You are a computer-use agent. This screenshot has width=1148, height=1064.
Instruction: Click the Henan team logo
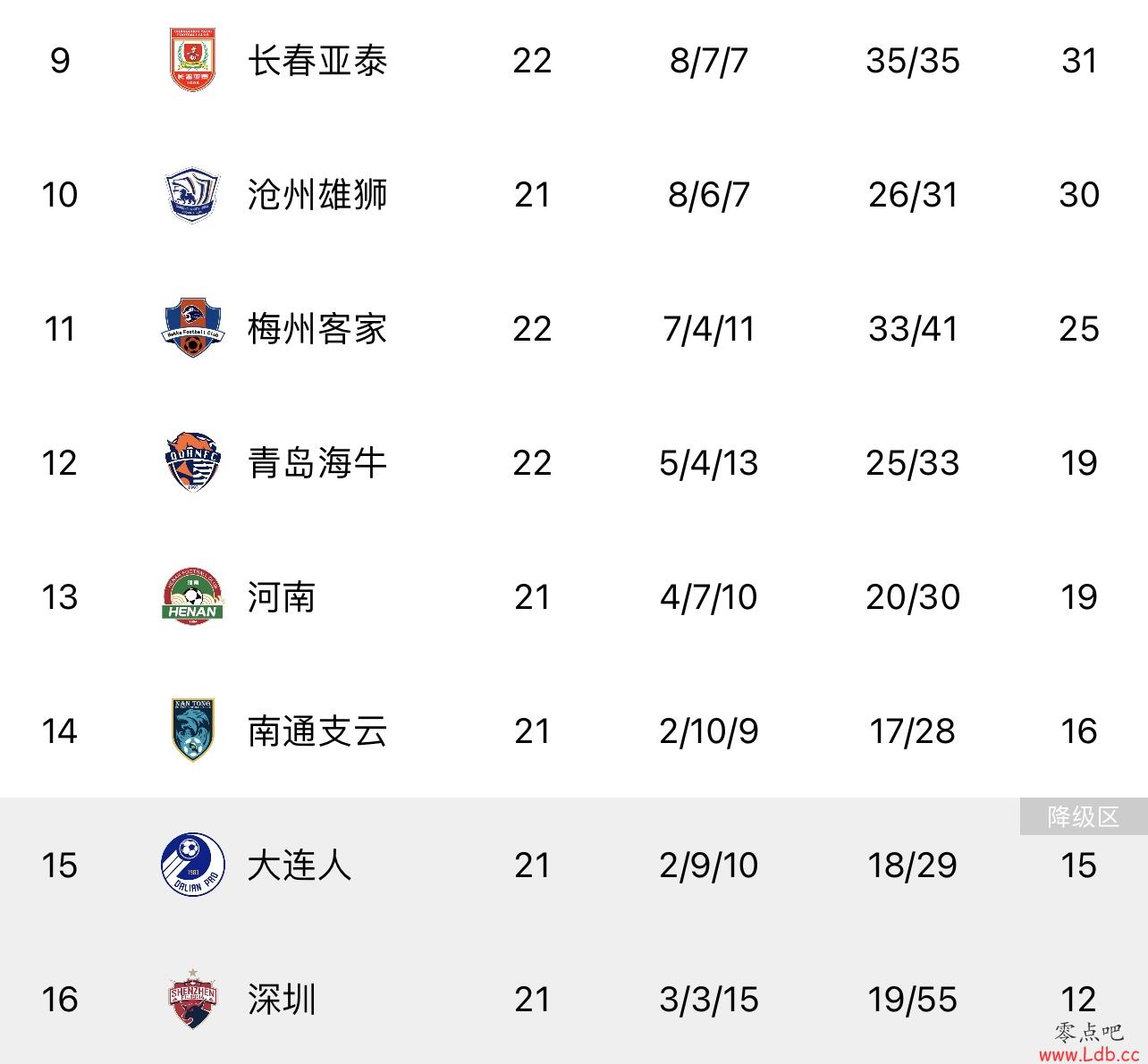pos(192,596)
